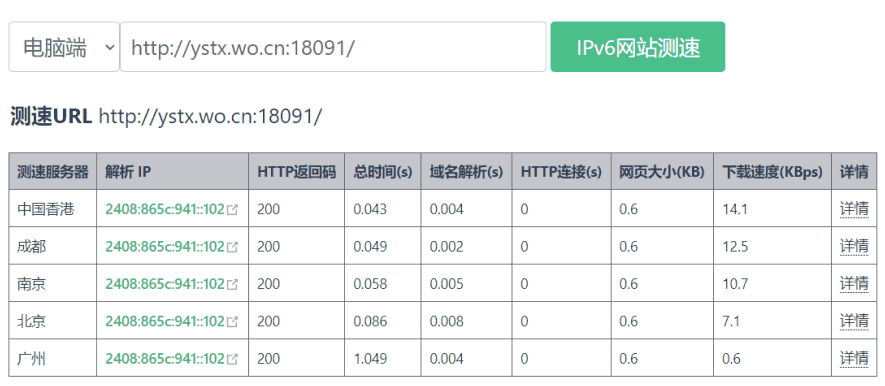This screenshot has height=386, width=885.
Task: Start the IPv6网站测速 test
Action: click(638, 47)
